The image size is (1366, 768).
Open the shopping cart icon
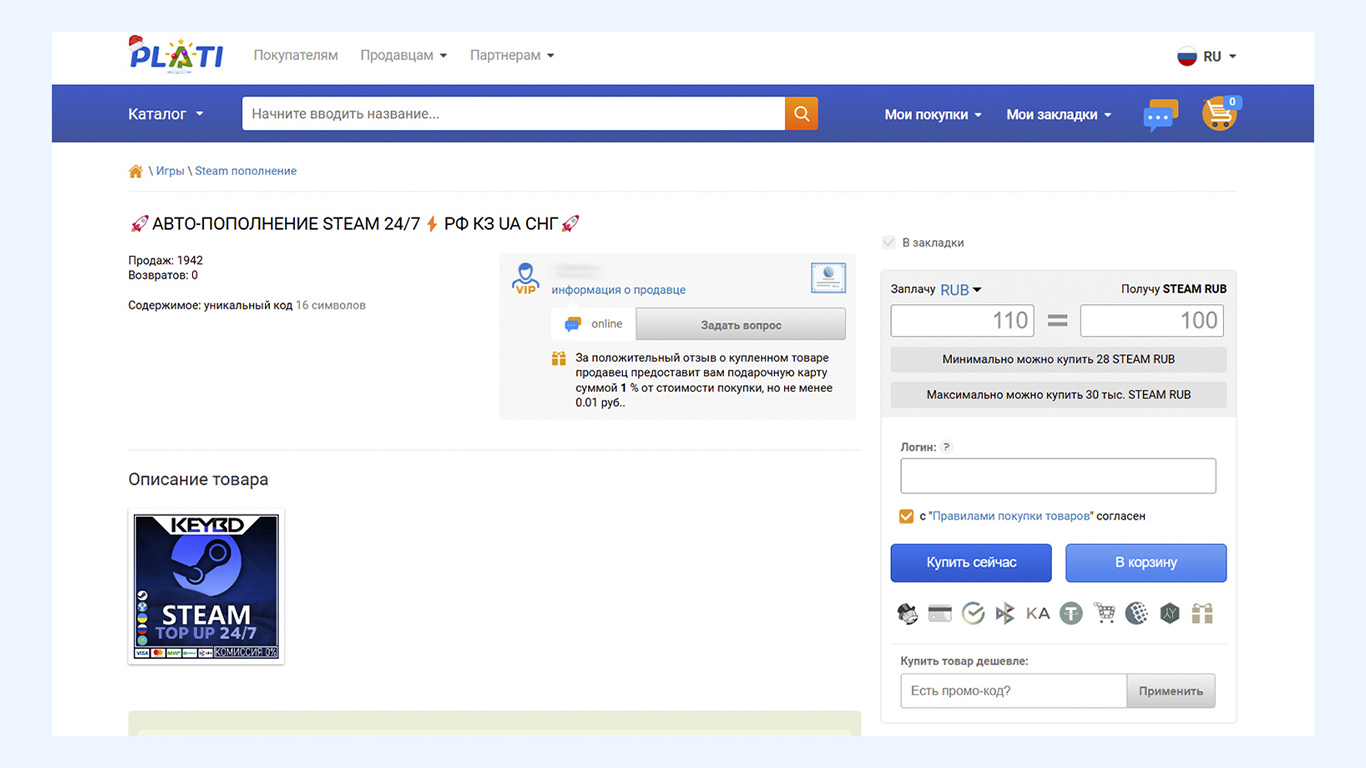(x=1220, y=113)
